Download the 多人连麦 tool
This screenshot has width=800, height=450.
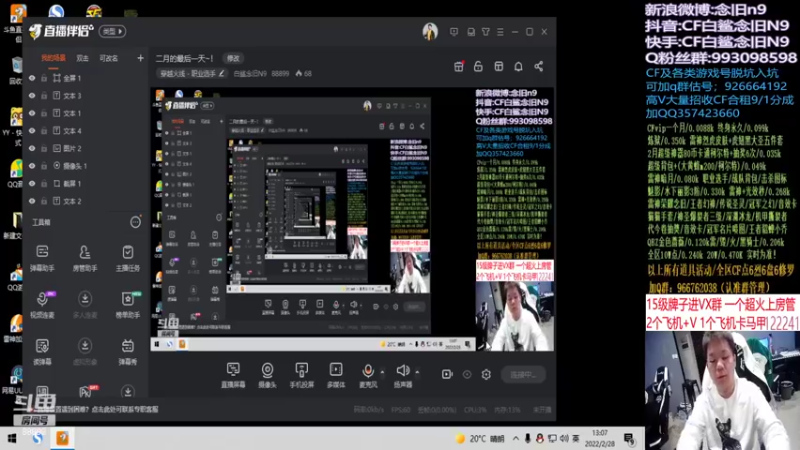pyautogui.click(x=85, y=304)
